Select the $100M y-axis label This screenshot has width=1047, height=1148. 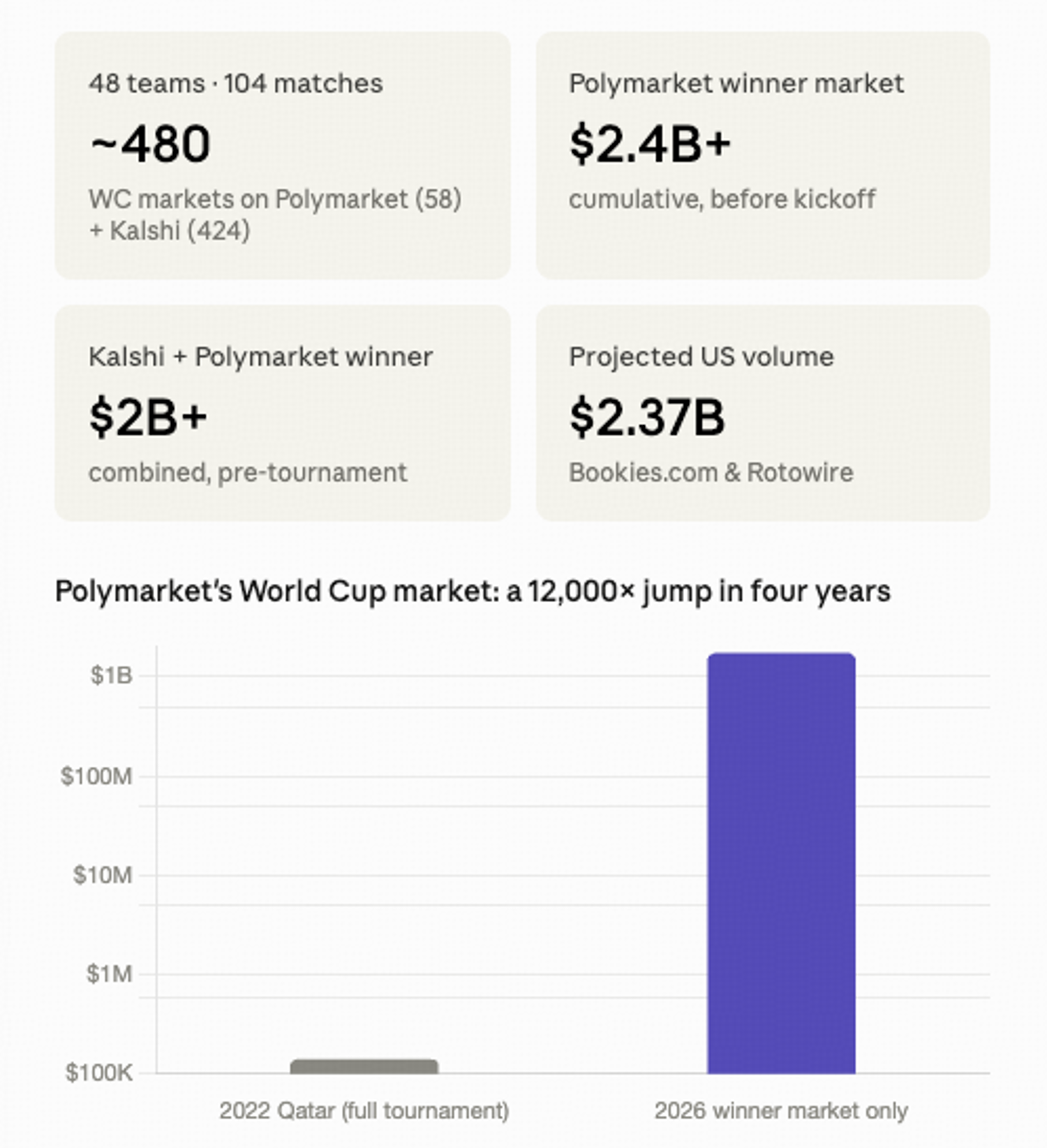(x=96, y=776)
